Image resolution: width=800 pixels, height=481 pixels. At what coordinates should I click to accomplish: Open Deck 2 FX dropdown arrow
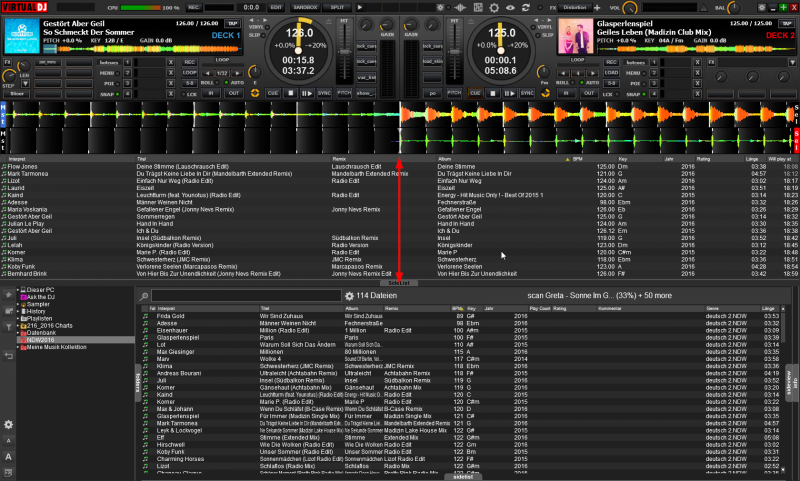tap(792, 62)
